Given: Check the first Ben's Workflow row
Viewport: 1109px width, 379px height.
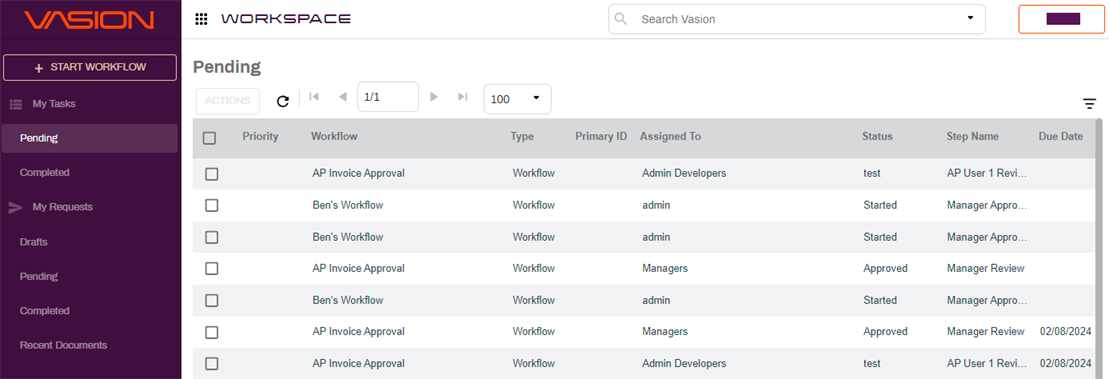Looking at the screenshot, I should coord(211,206).
